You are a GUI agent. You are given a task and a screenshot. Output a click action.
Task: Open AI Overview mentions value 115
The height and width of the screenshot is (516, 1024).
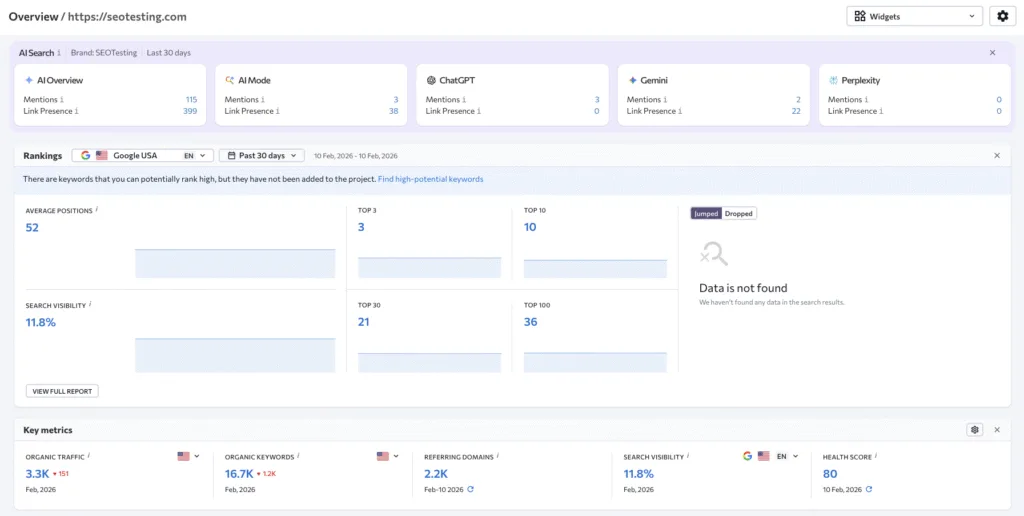[191, 100]
